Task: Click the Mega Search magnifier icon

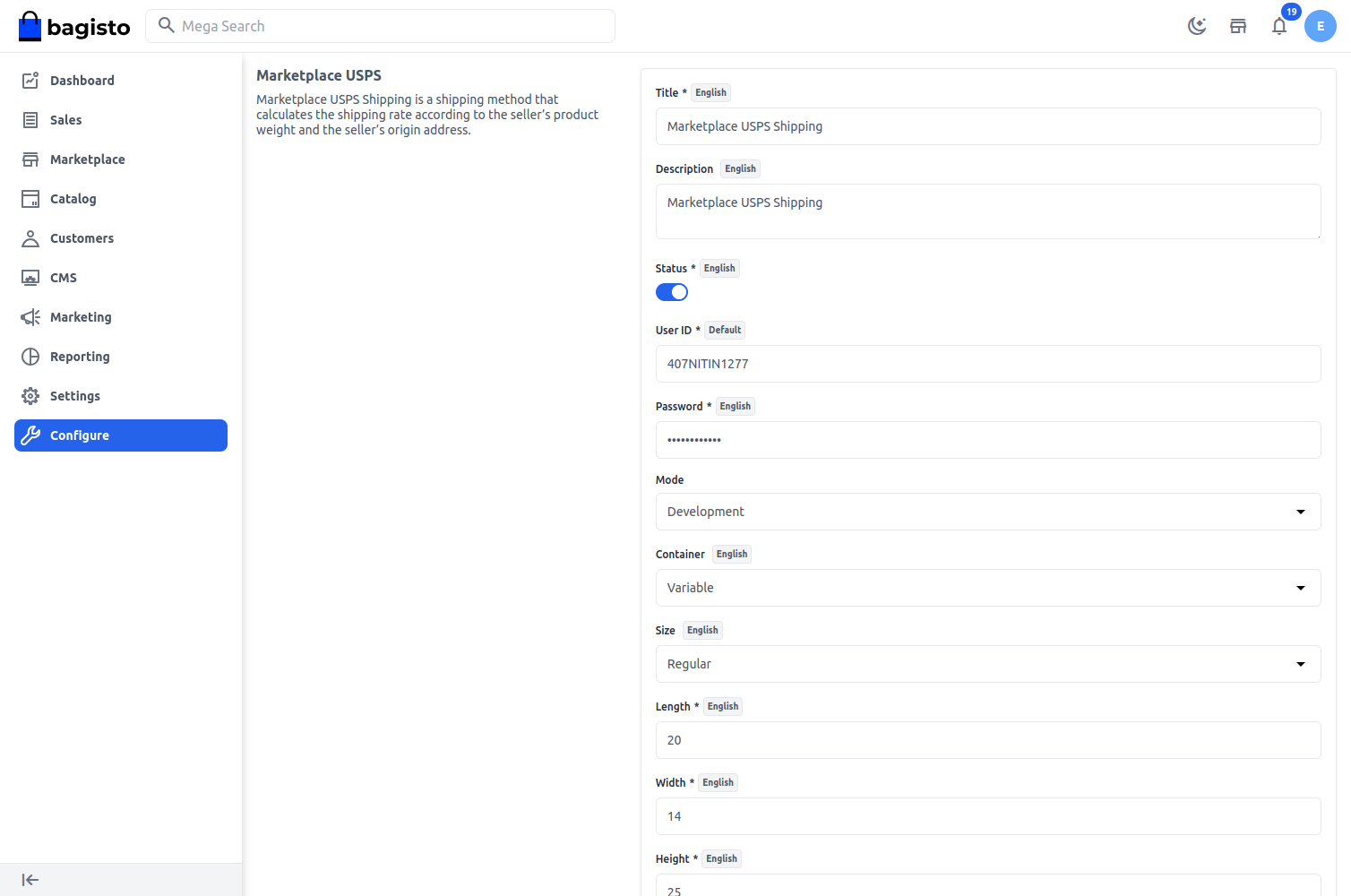Action: [166, 25]
